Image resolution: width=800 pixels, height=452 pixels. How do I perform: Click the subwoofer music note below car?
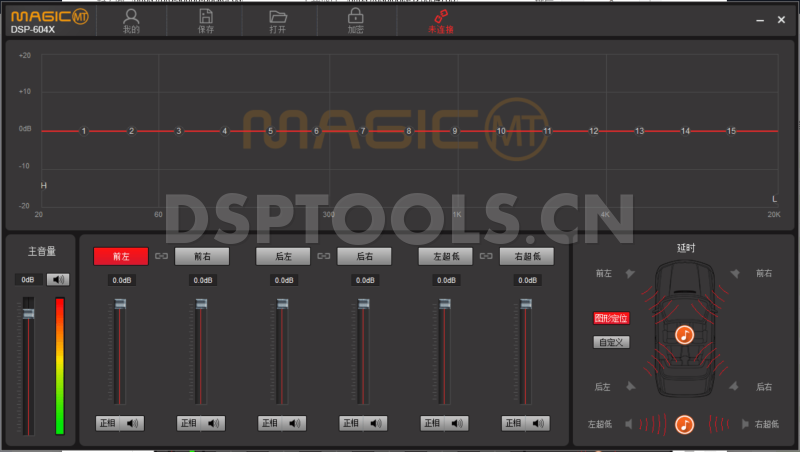coord(684,424)
